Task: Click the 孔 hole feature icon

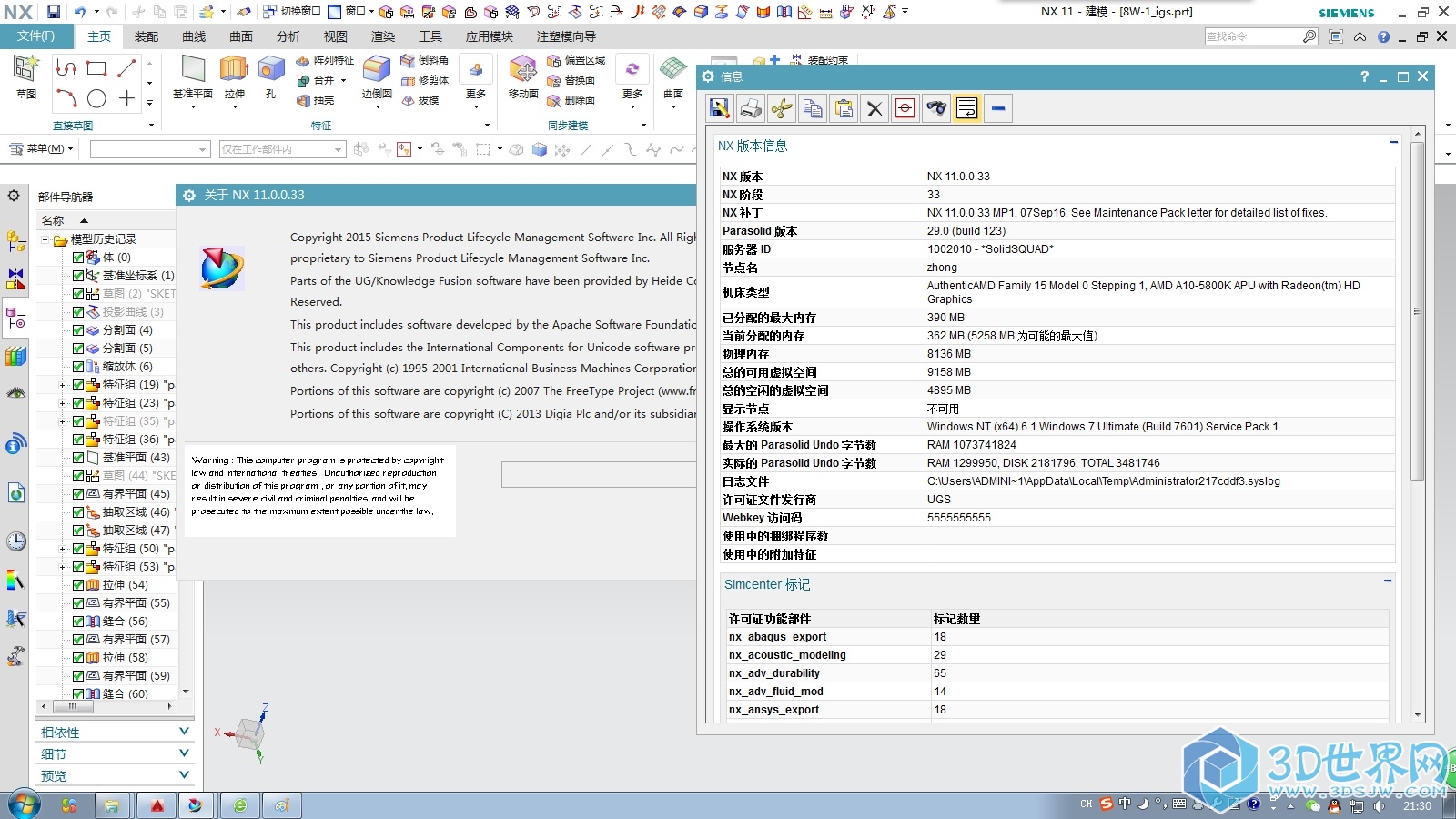Action: coord(271,70)
